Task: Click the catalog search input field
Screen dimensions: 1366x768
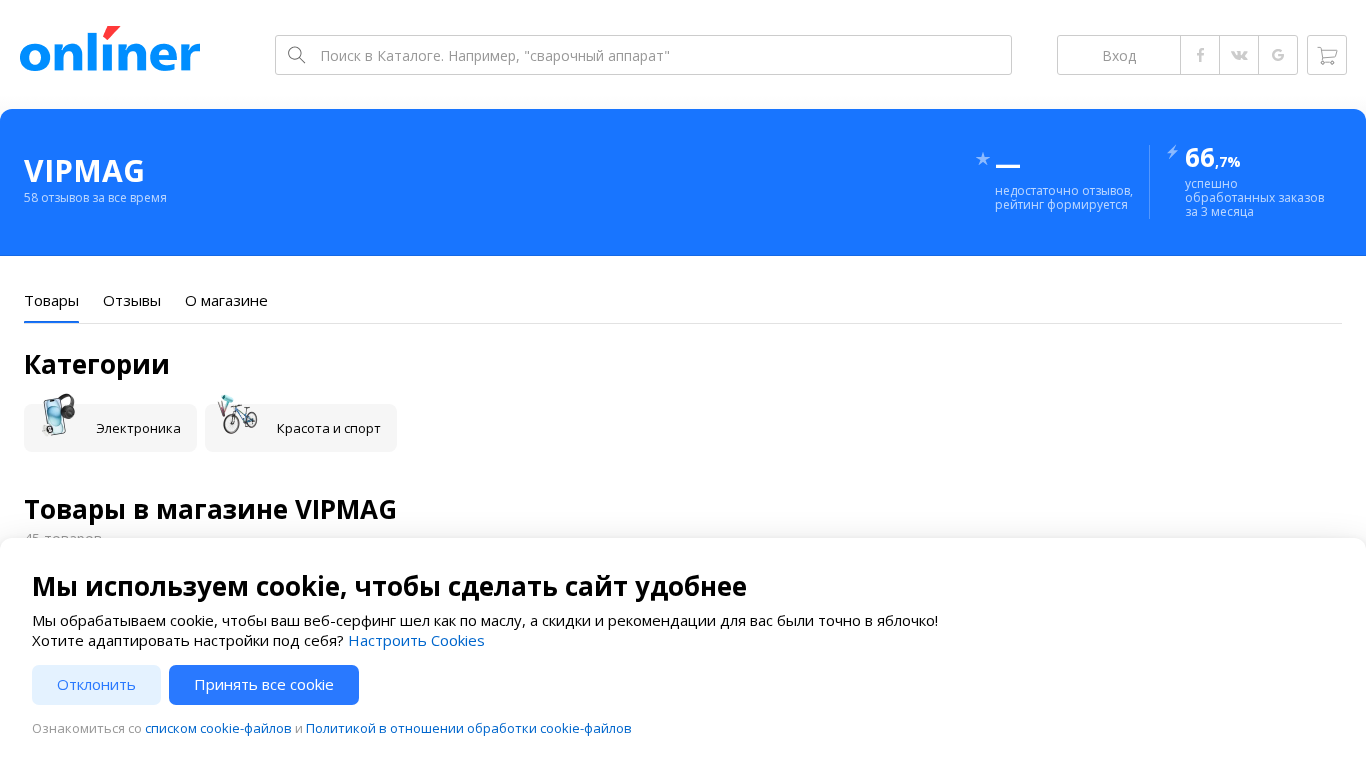Action: click(x=660, y=55)
